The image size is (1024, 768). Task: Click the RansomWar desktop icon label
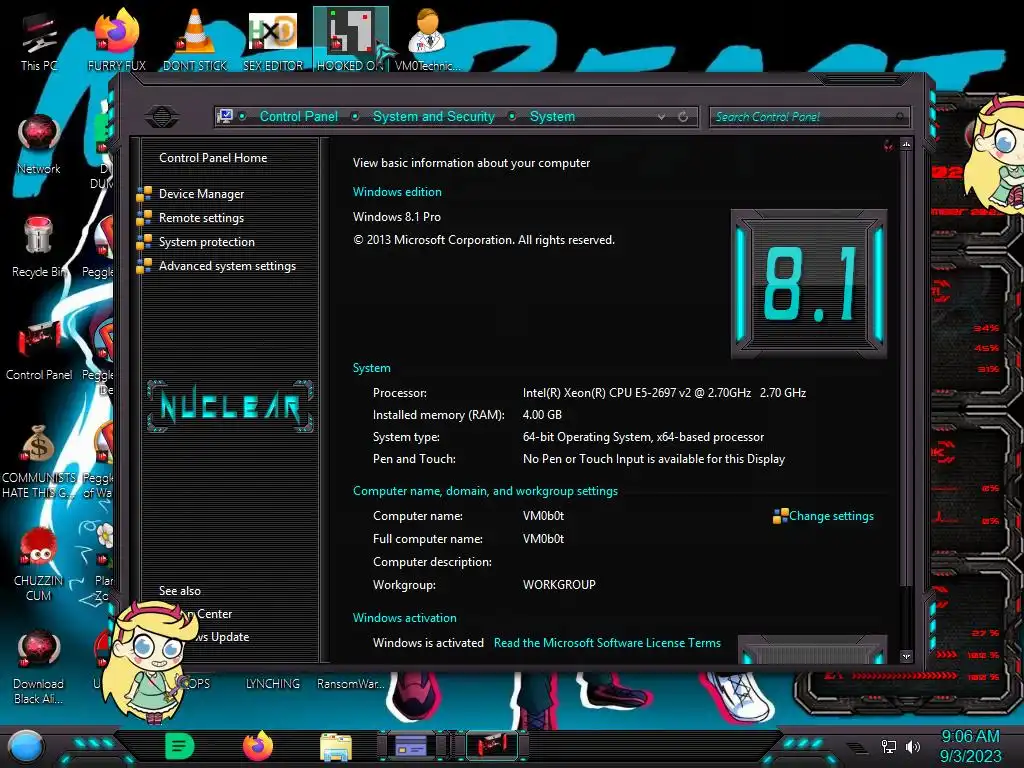(x=351, y=684)
